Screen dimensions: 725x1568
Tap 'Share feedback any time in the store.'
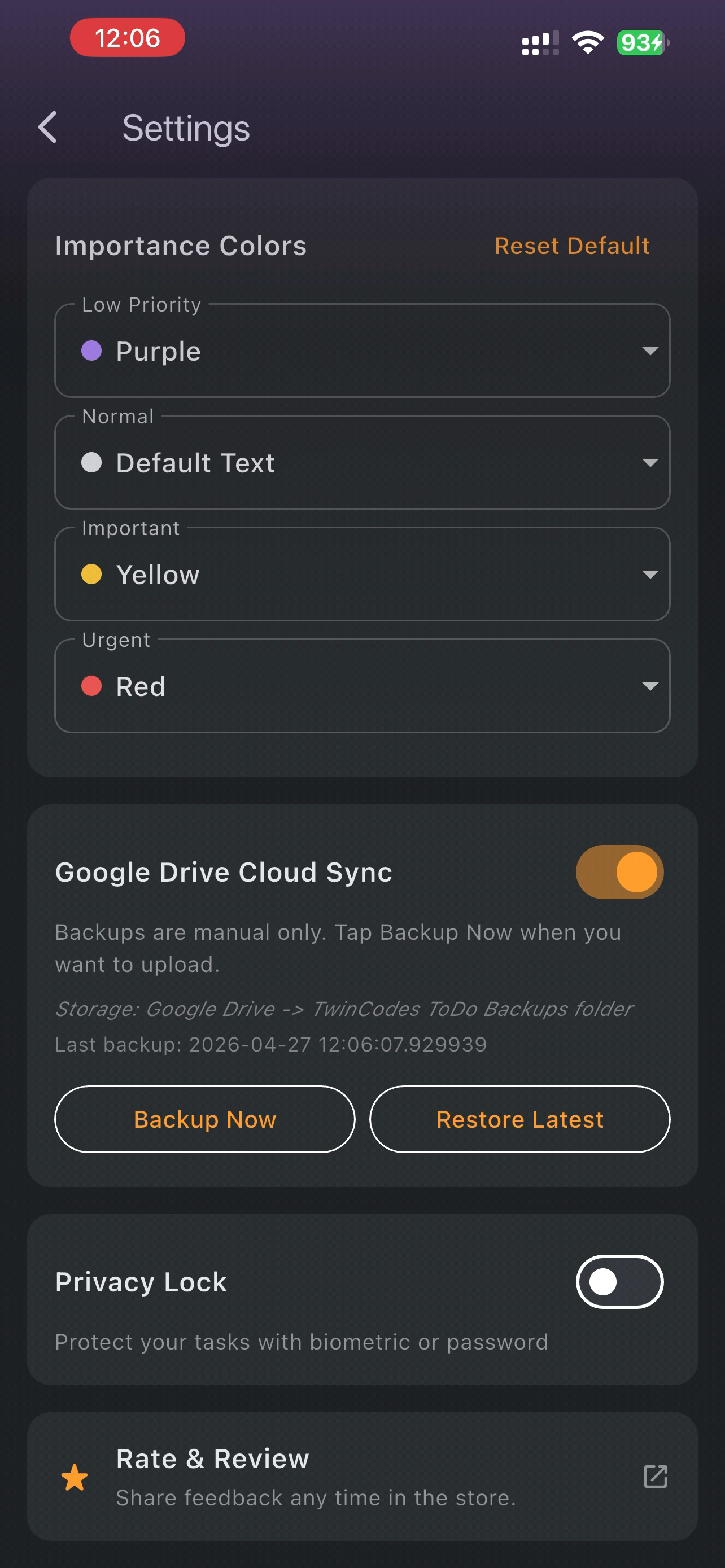[x=316, y=1498]
